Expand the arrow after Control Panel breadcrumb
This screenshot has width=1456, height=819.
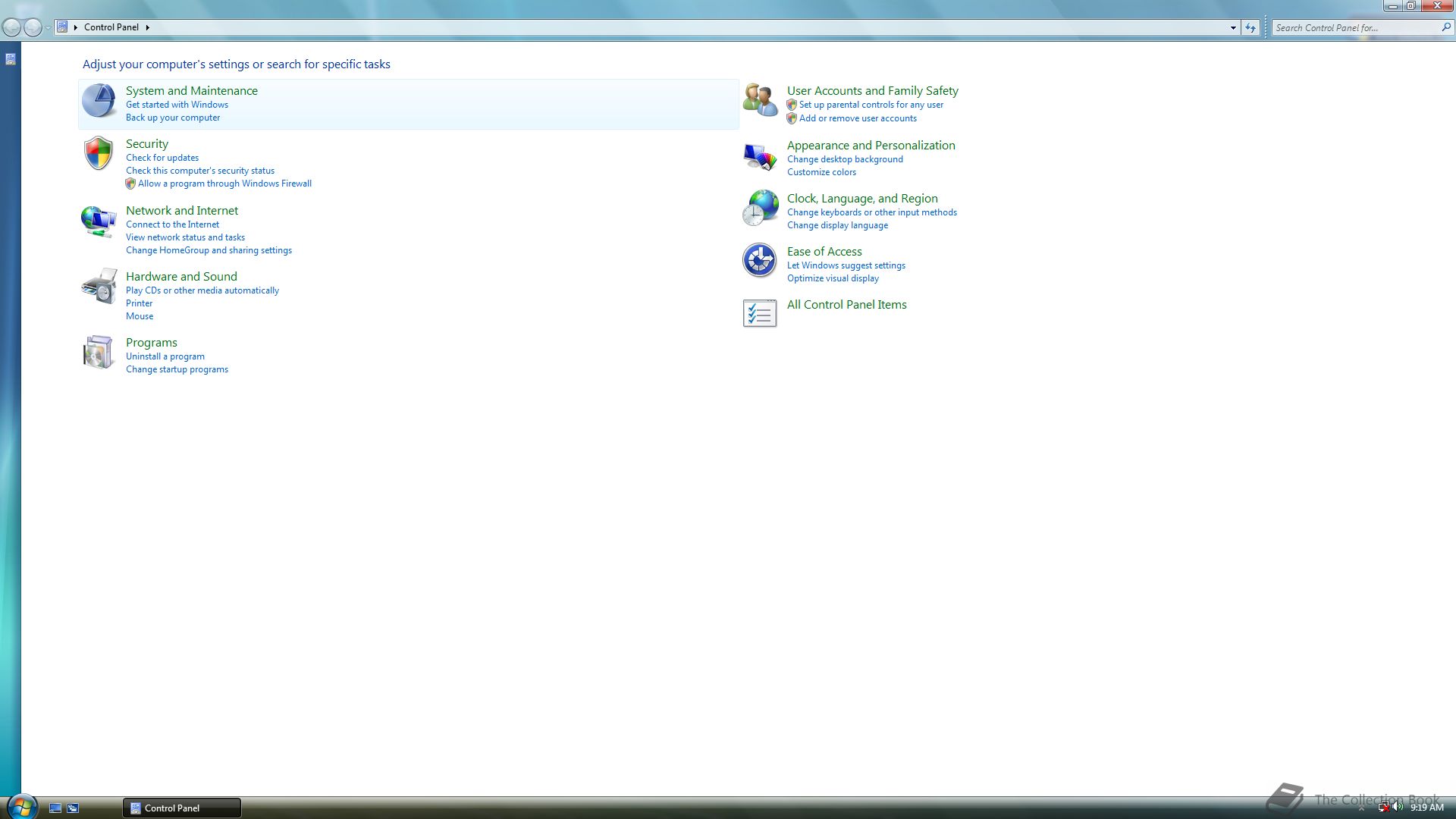tap(147, 27)
